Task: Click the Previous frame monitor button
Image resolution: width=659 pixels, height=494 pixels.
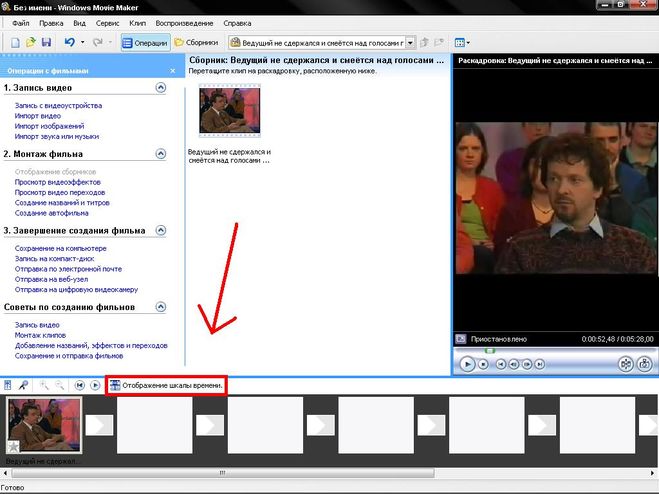Action: click(x=514, y=364)
